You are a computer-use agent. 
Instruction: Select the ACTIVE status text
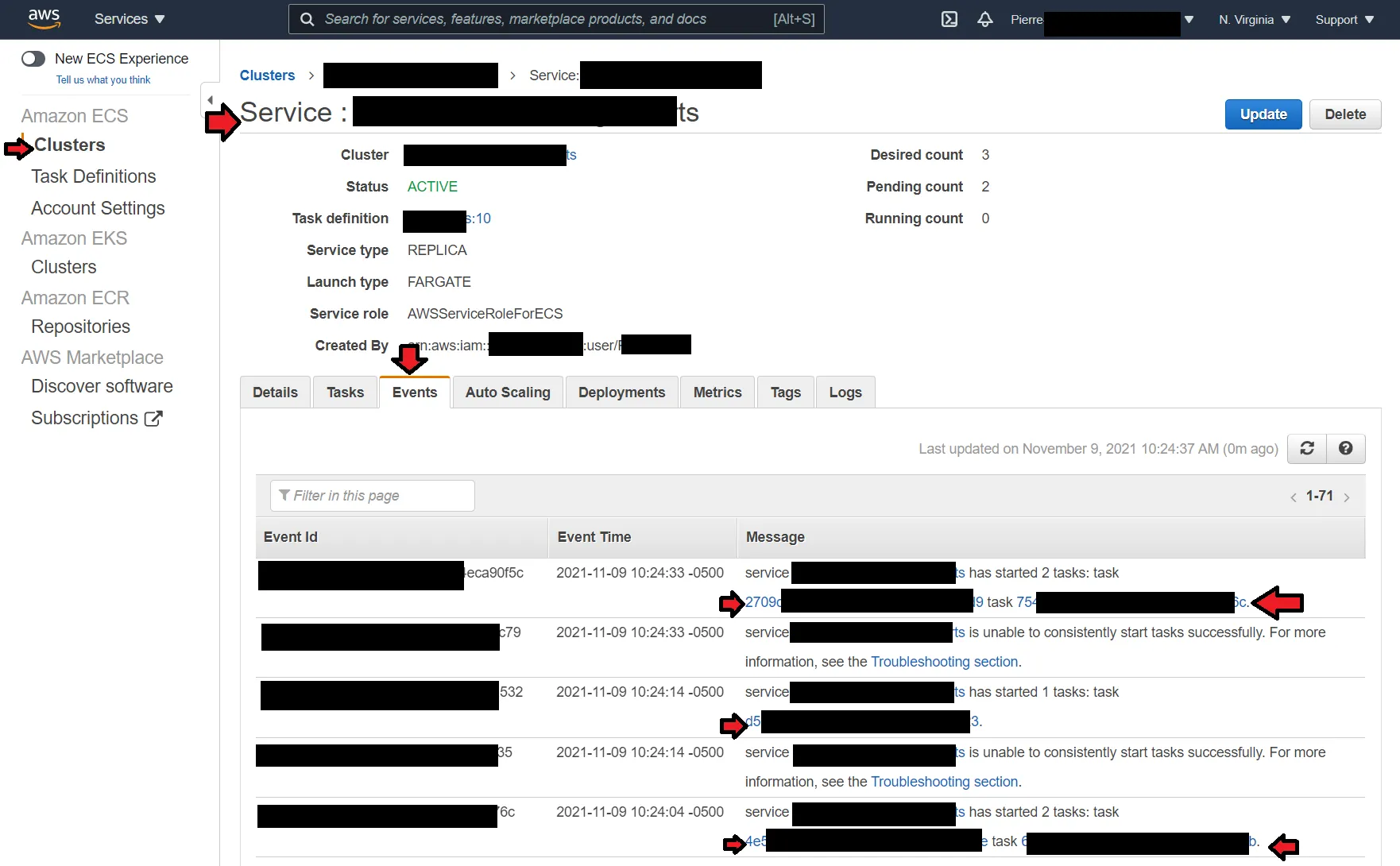pos(432,187)
